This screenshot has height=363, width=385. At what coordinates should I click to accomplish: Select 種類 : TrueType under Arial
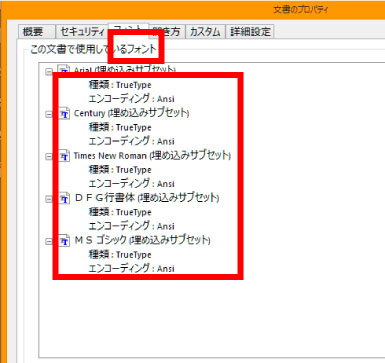click(x=120, y=85)
